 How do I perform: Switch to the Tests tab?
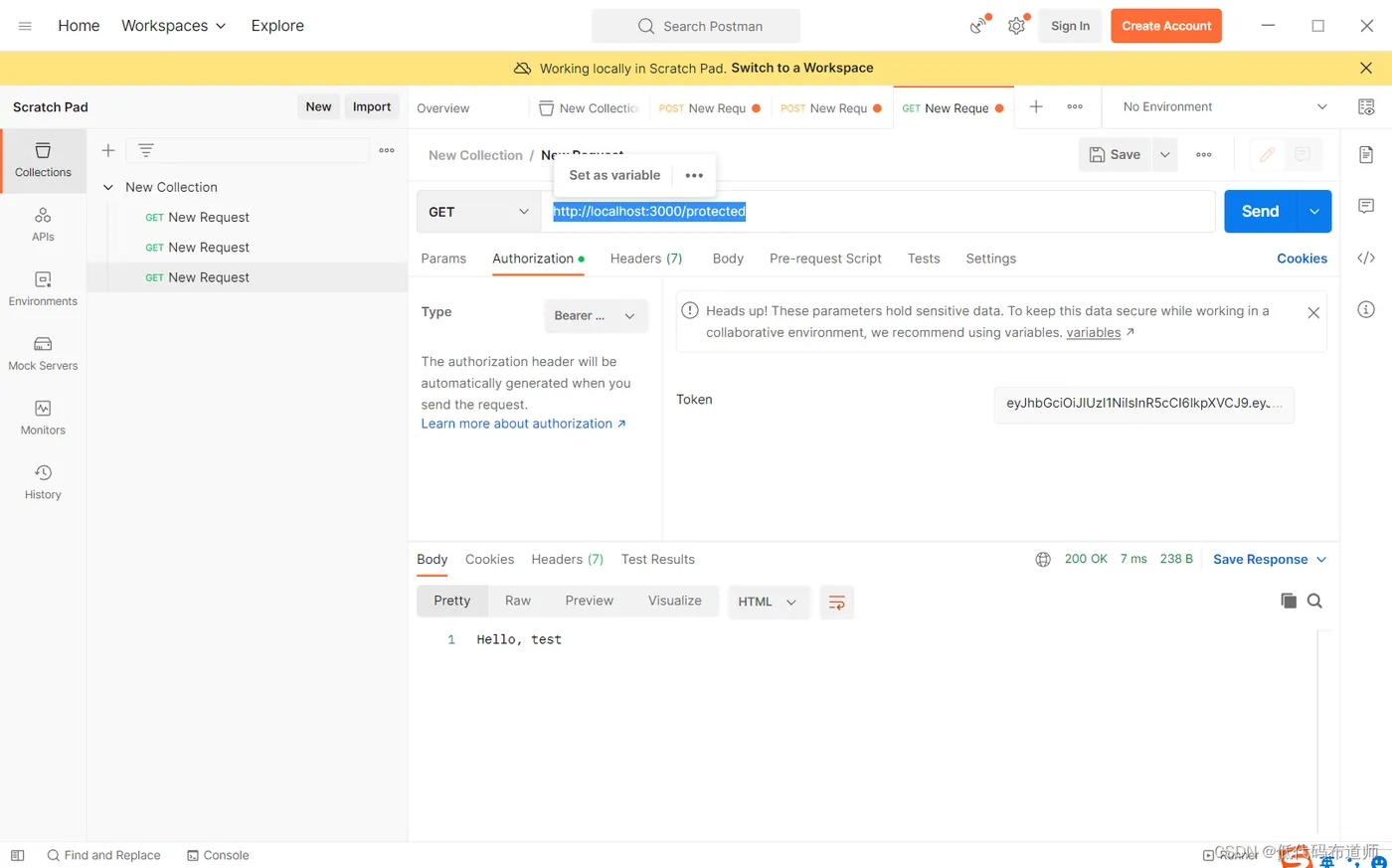[924, 259]
